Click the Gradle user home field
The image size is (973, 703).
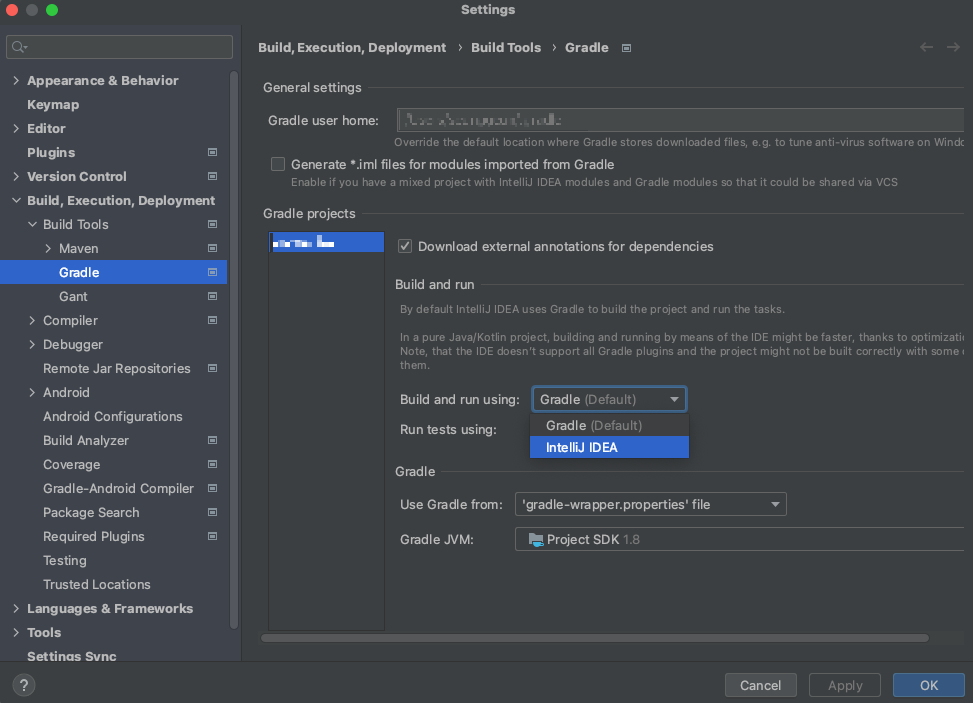coord(680,120)
